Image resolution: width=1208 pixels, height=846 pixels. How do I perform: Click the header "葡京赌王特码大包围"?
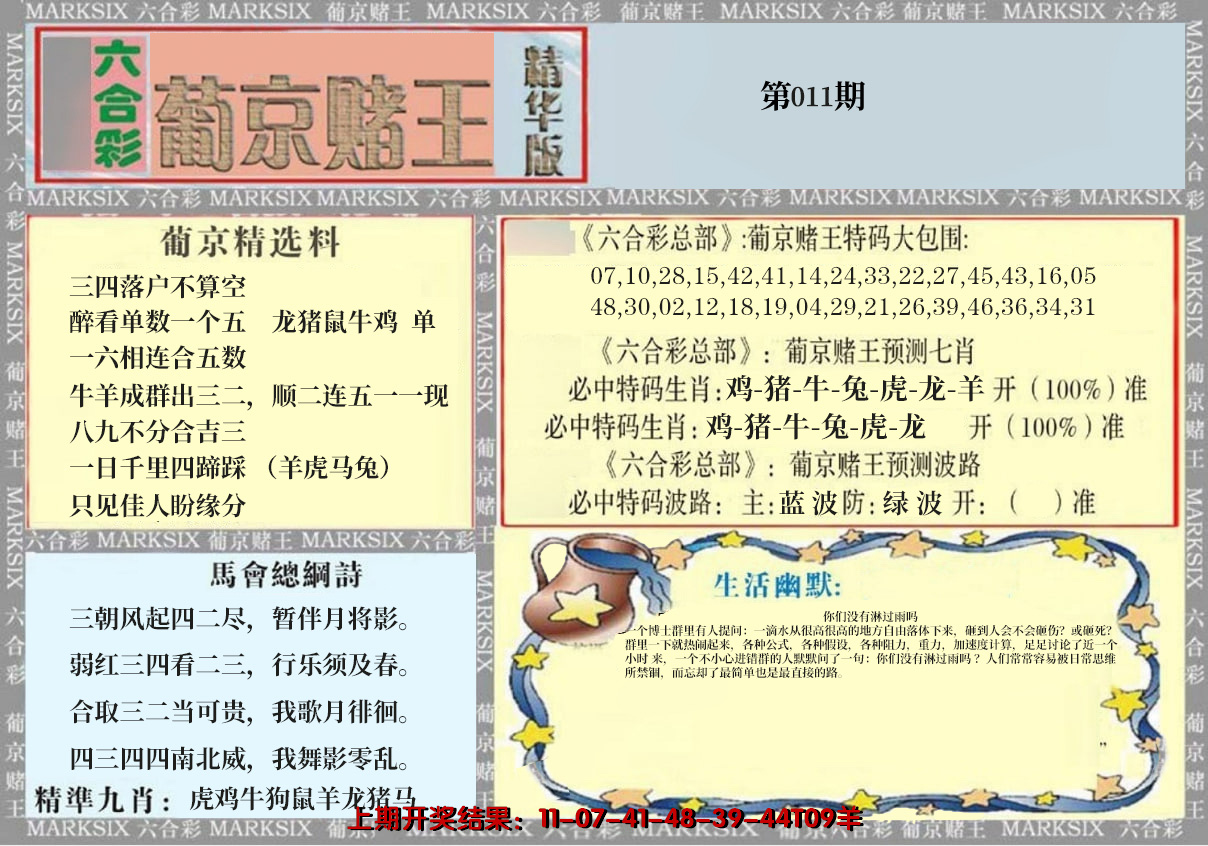pyautogui.click(x=858, y=241)
